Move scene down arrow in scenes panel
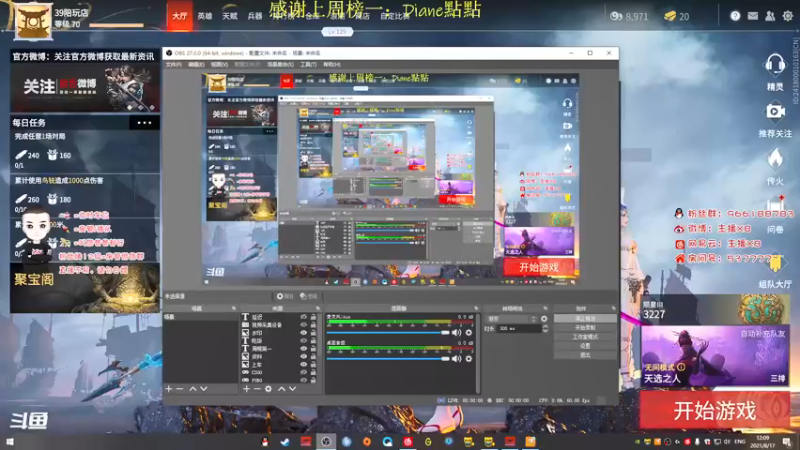This screenshot has width=800, height=450. 204,389
